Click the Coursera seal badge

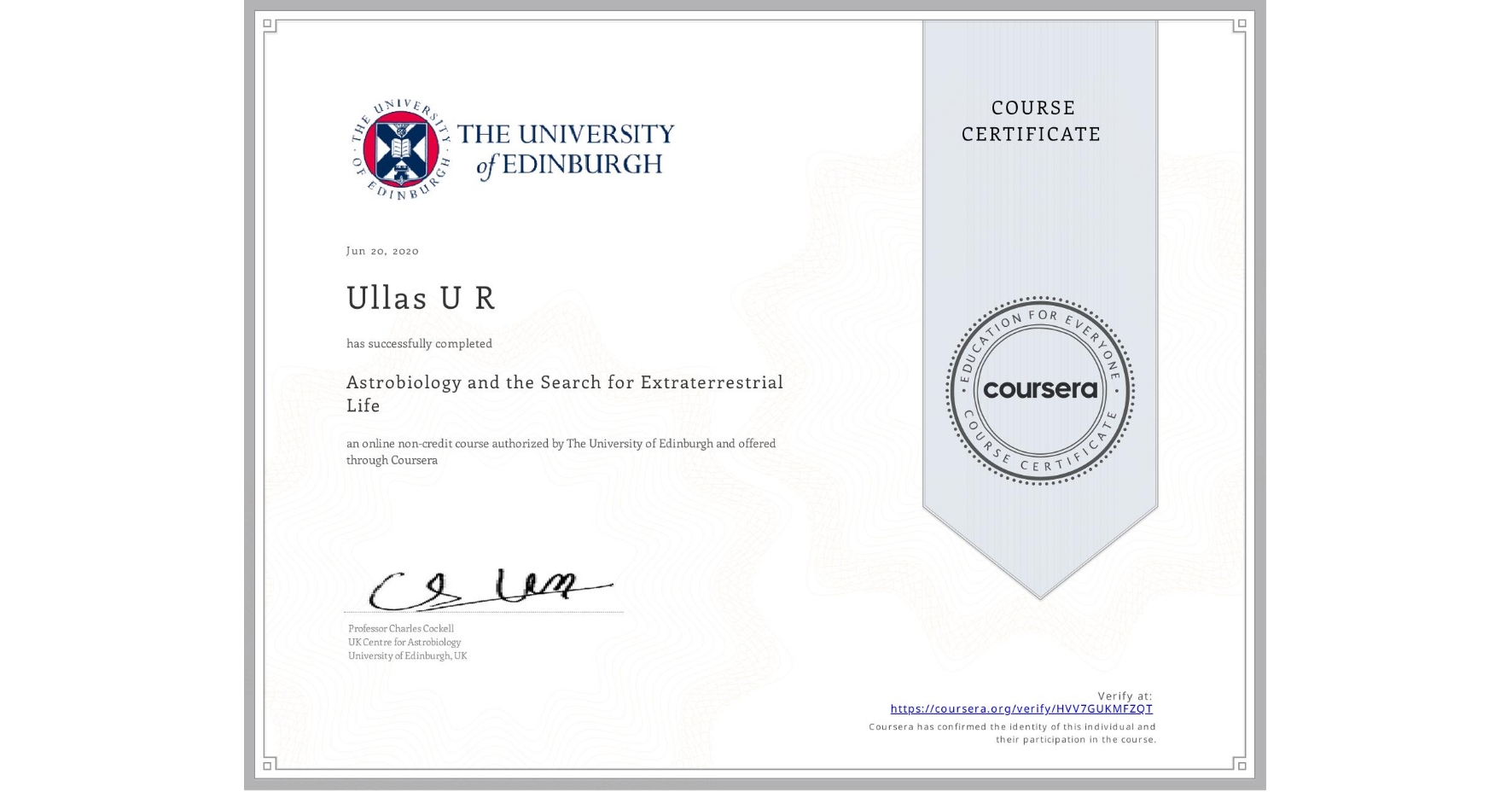click(1039, 390)
